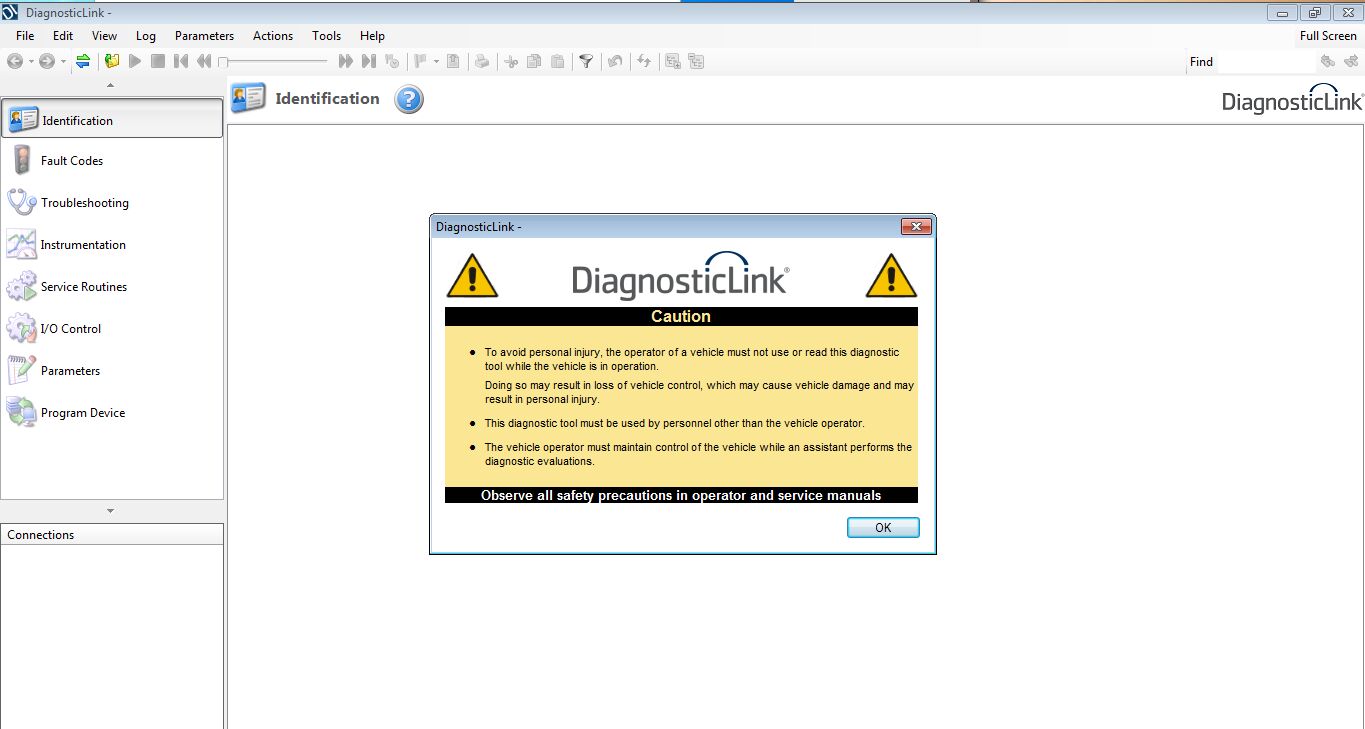Open the File menu
The image size is (1365, 729).
[x=25, y=36]
